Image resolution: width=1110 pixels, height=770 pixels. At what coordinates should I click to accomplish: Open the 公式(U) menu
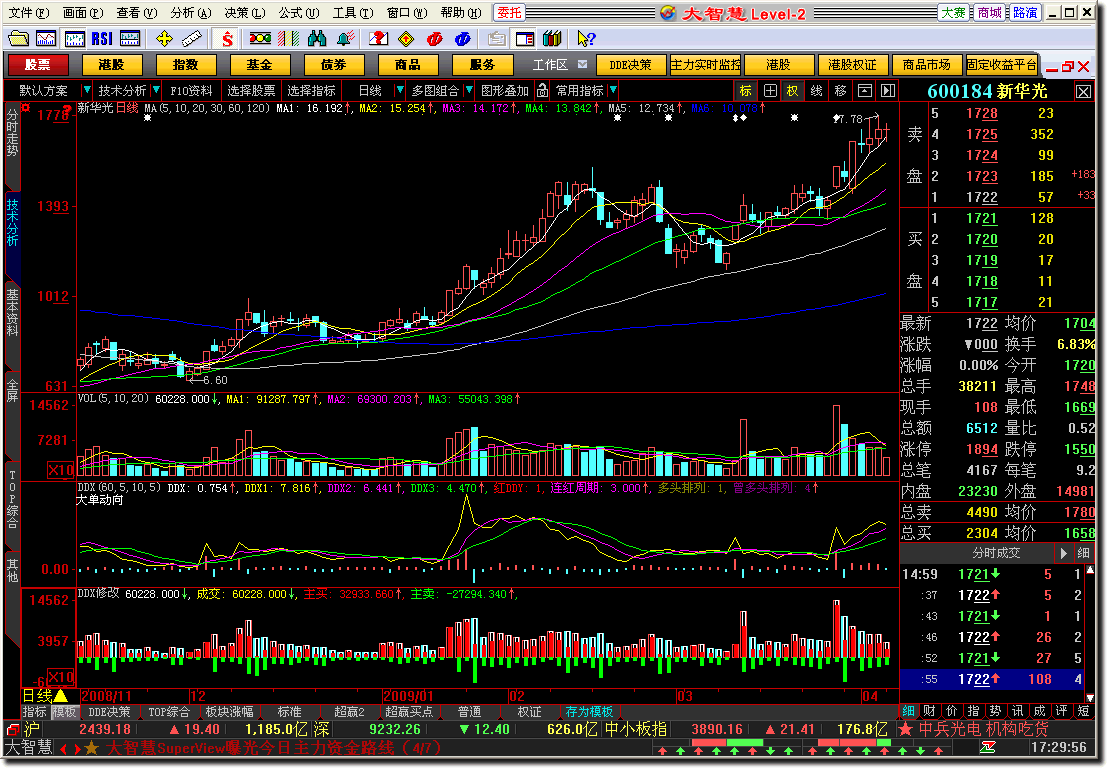[x=298, y=13]
